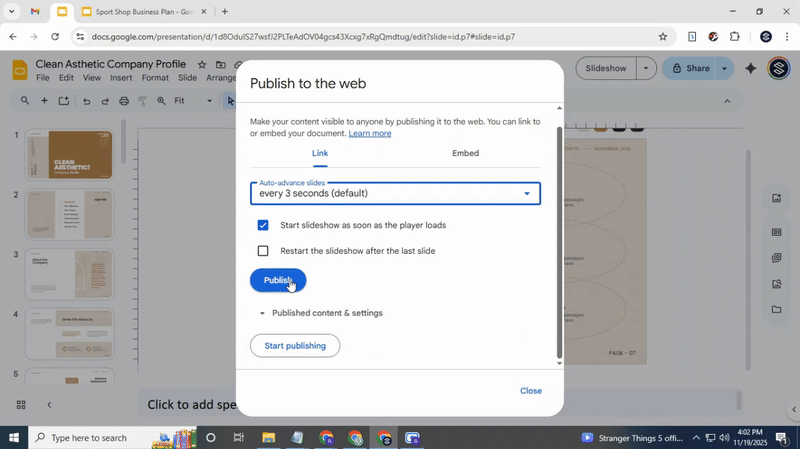
Task: Select the Link tab
Action: 320,153
